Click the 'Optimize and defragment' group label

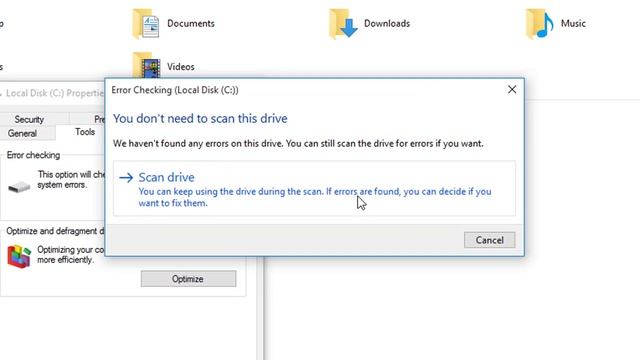click(55, 231)
